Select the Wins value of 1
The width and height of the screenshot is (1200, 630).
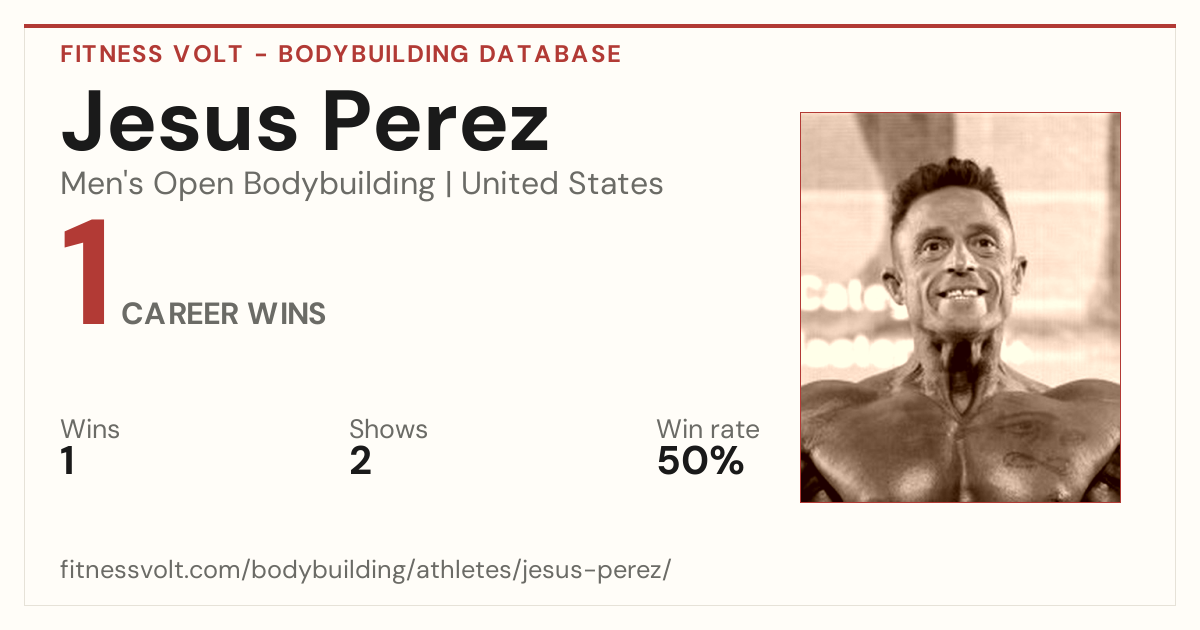pos(68,462)
